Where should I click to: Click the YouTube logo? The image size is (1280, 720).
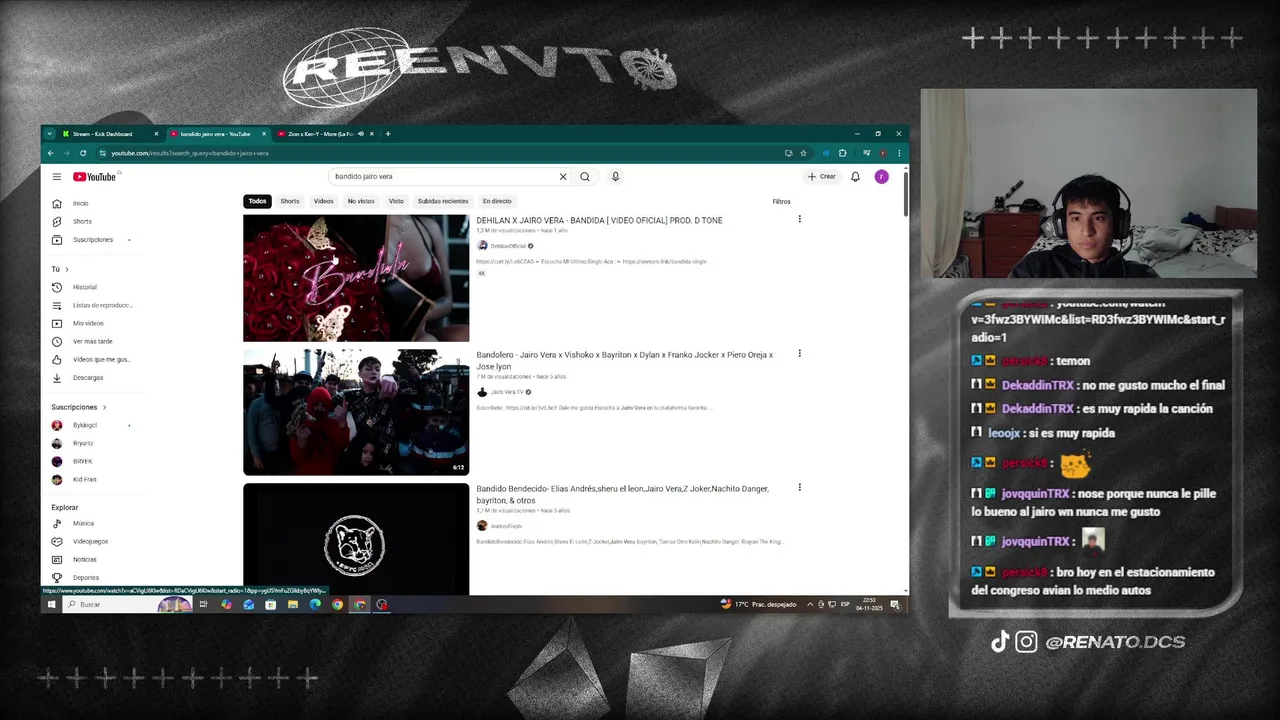[94, 177]
